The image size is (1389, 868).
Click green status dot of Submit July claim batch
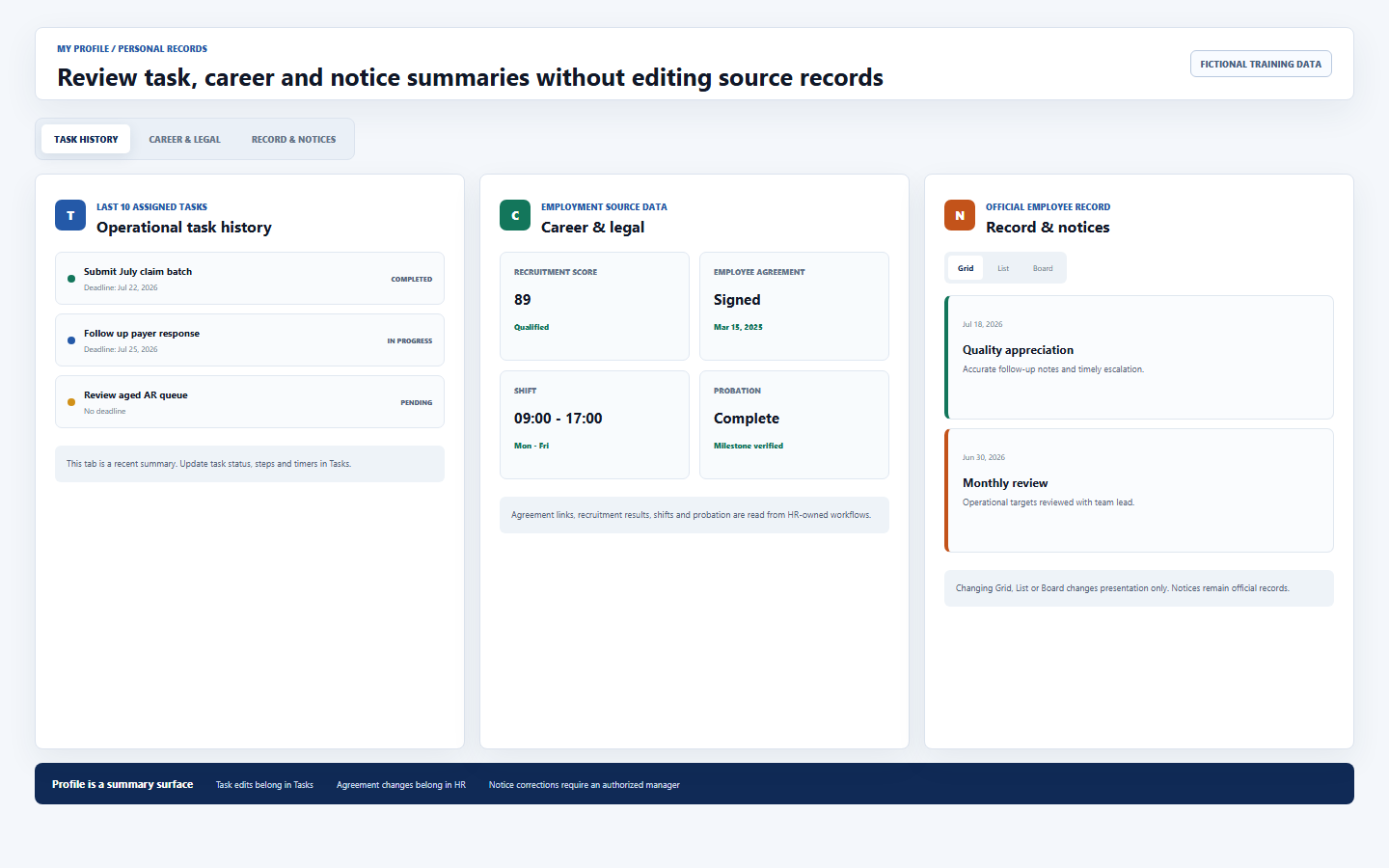pyautogui.click(x=71, y=279)
